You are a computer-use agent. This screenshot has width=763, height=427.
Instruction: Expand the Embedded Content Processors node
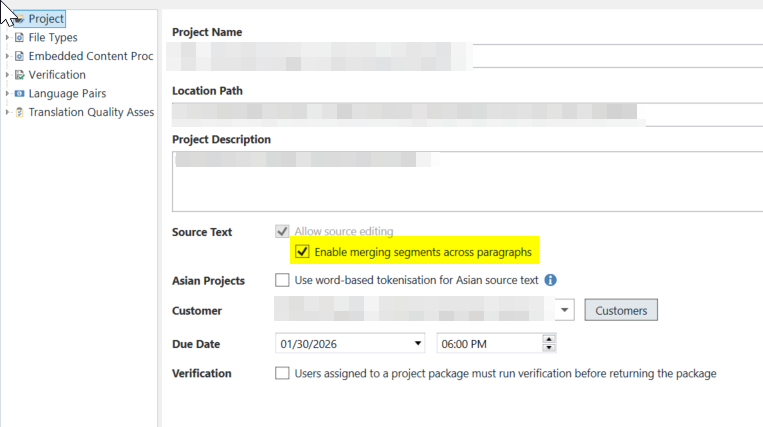pos(7,56)
